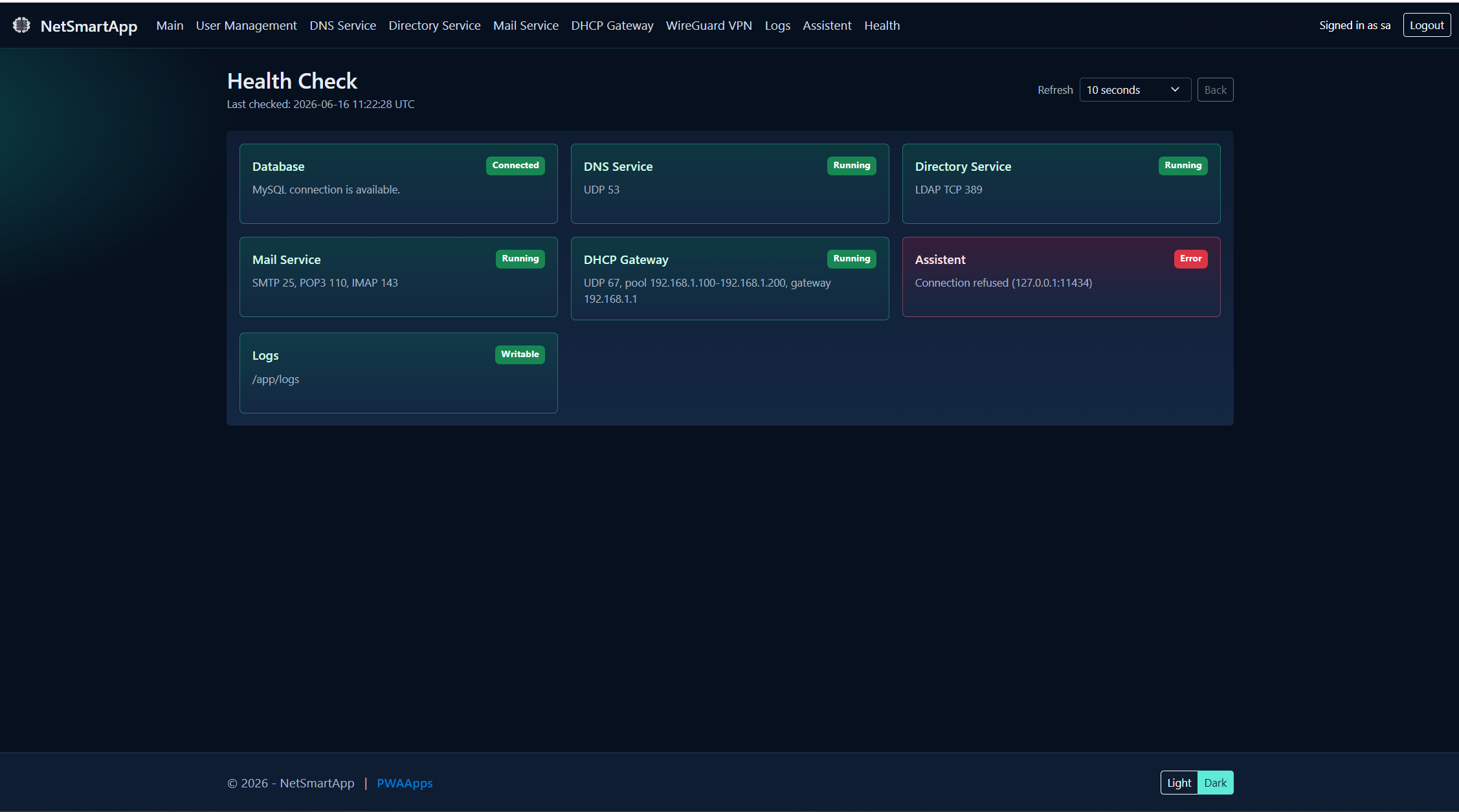Viewport: 1459px width, 812px height.
Task: Open the NetSmartApp brand home link
Action: 89,26
